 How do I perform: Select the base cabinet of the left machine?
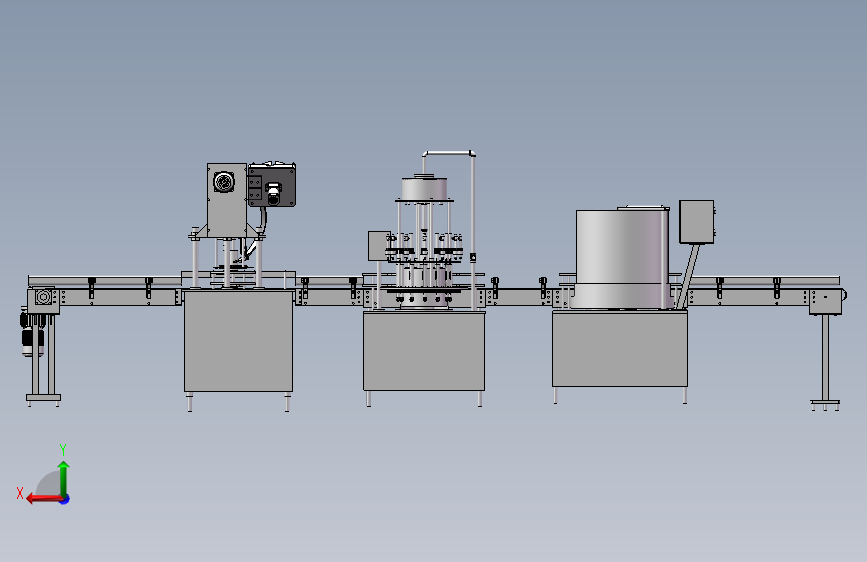point(238,341)
